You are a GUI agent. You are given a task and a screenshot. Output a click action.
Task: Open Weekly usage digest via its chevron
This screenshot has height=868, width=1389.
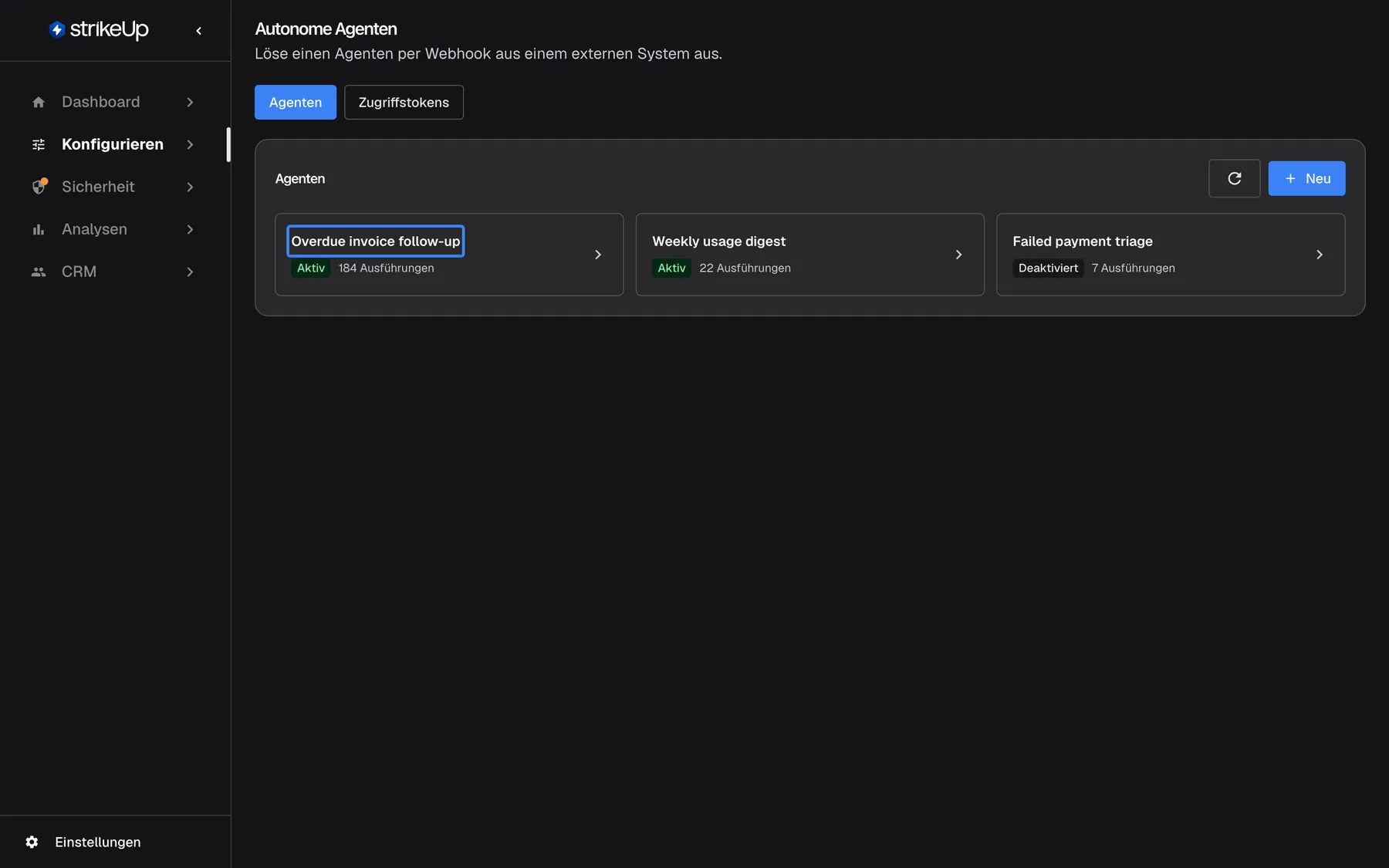(x=958, y=255)
